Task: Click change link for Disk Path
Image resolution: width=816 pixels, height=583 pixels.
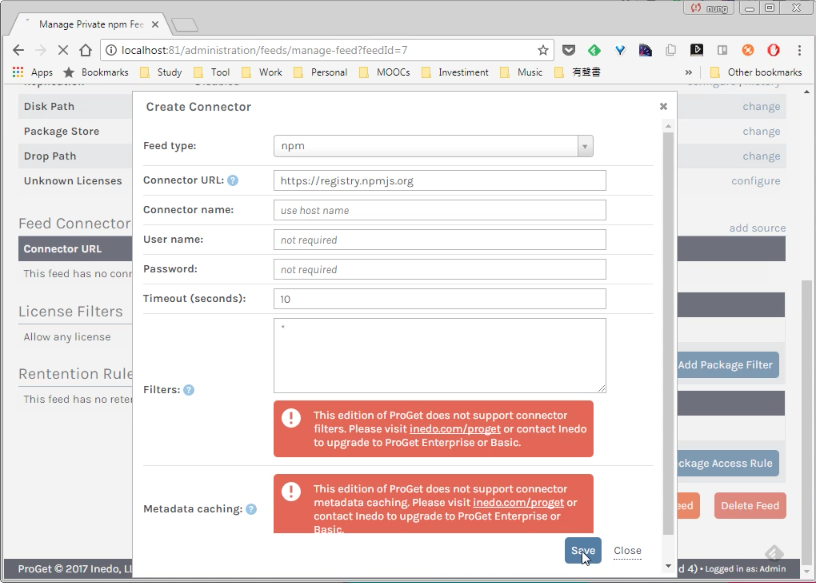Action: coord(761,106)
